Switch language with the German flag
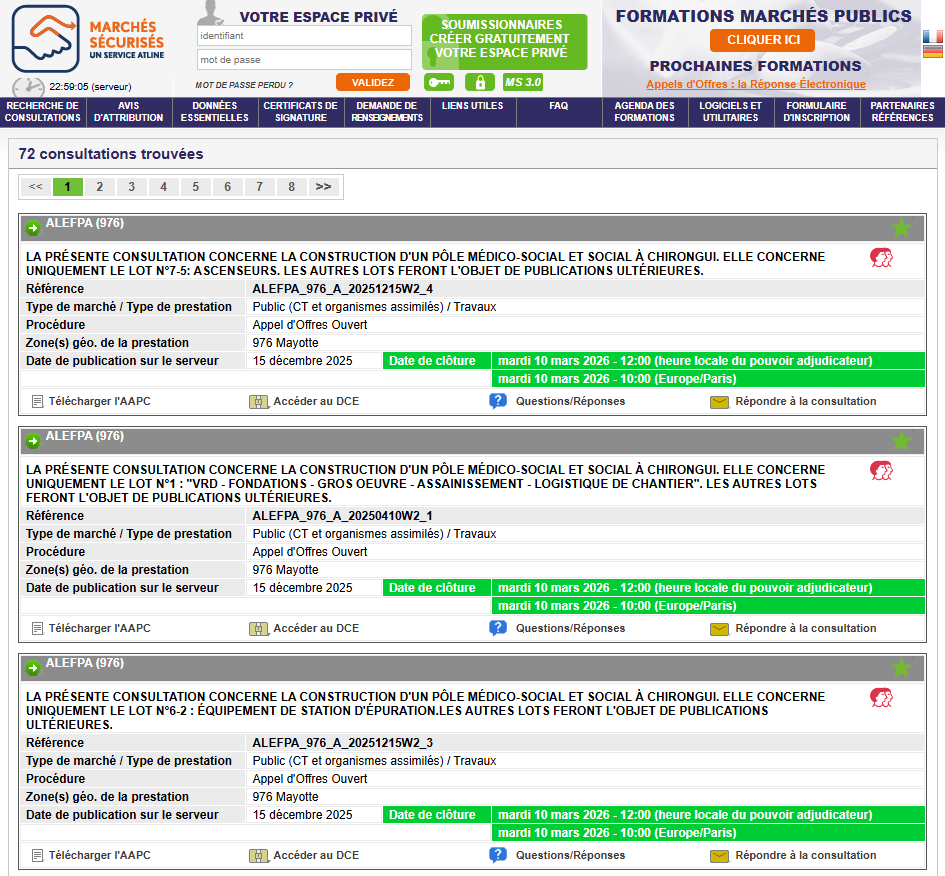 coord(932,52)
